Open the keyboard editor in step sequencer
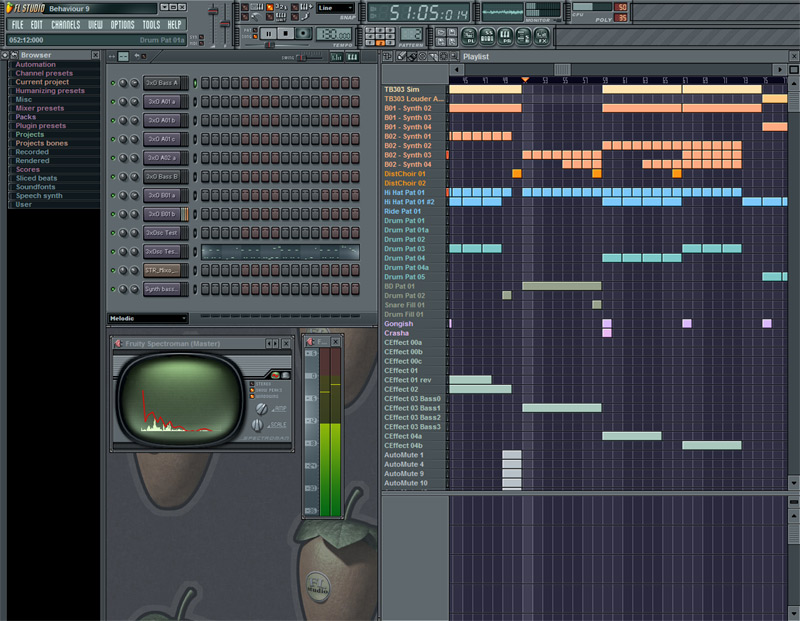This screenshot has width=800, height=621. 353,57
